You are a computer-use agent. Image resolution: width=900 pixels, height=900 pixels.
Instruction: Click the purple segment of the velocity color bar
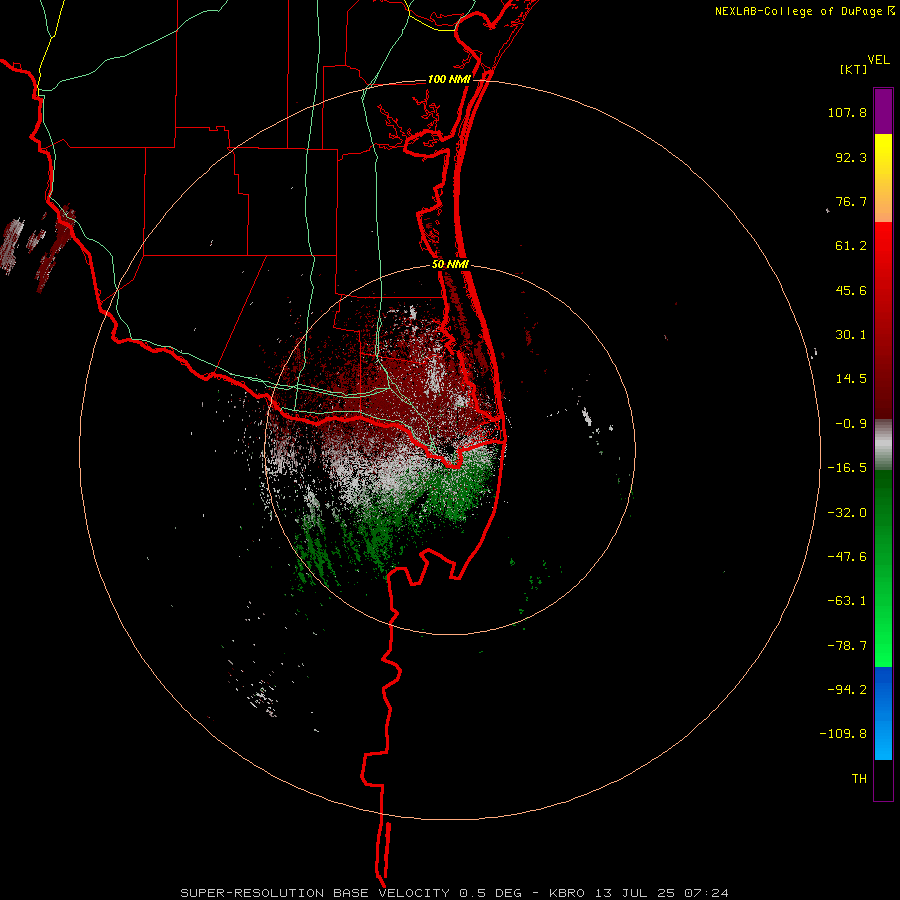883,112
